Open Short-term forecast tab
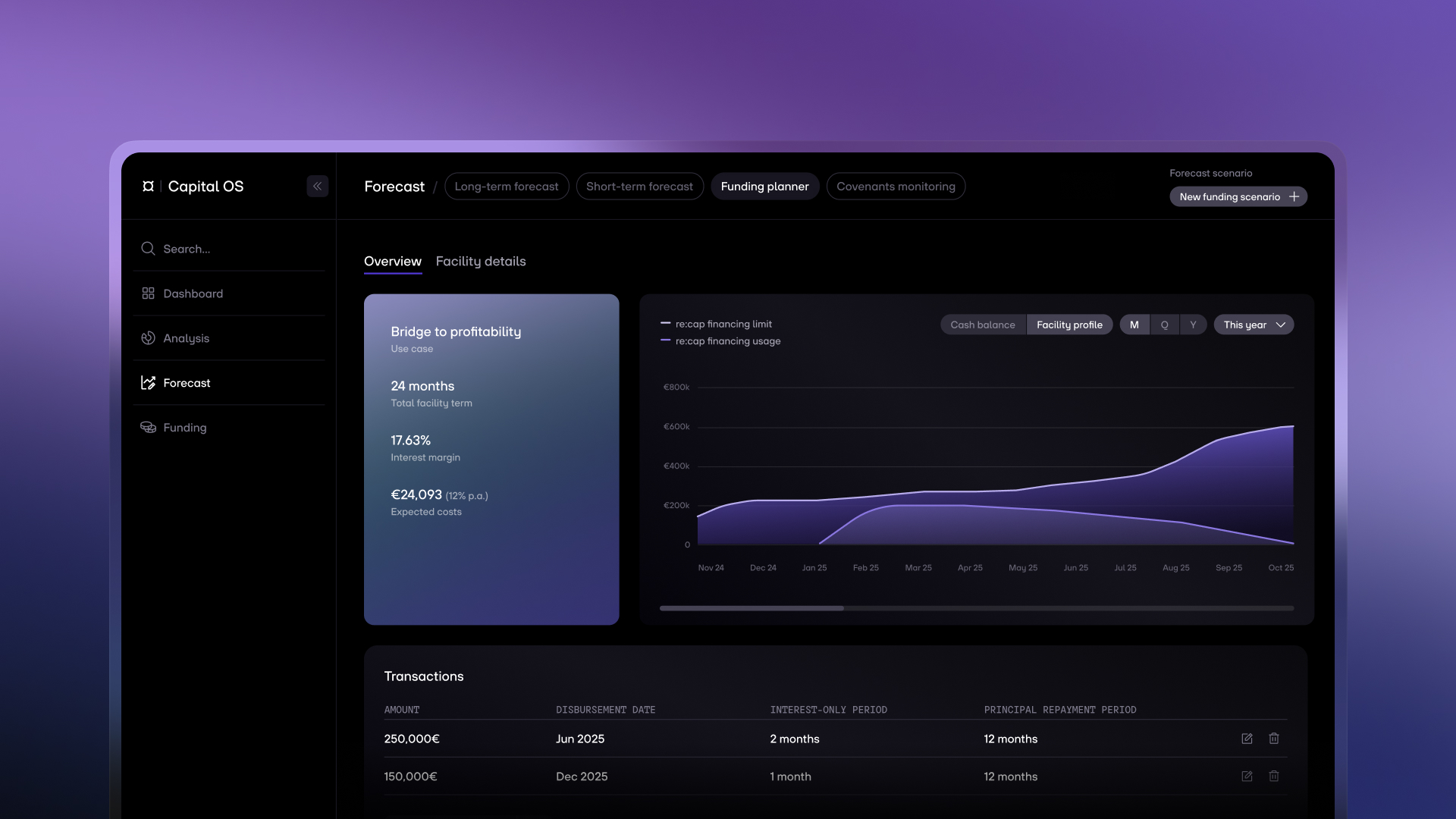The width and height of the screenshot is (1456, 819). tap(639, 187)
